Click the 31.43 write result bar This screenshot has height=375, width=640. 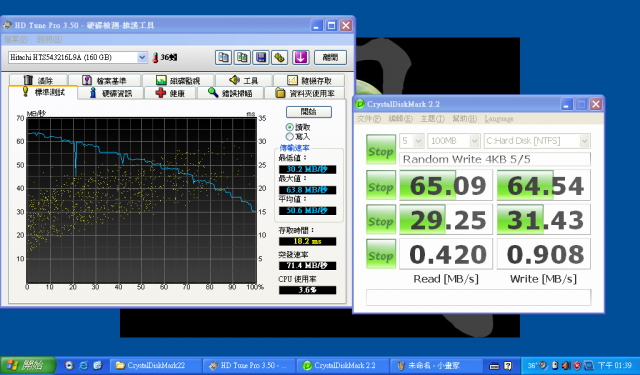pyautogui.click(x=544, y=220)
